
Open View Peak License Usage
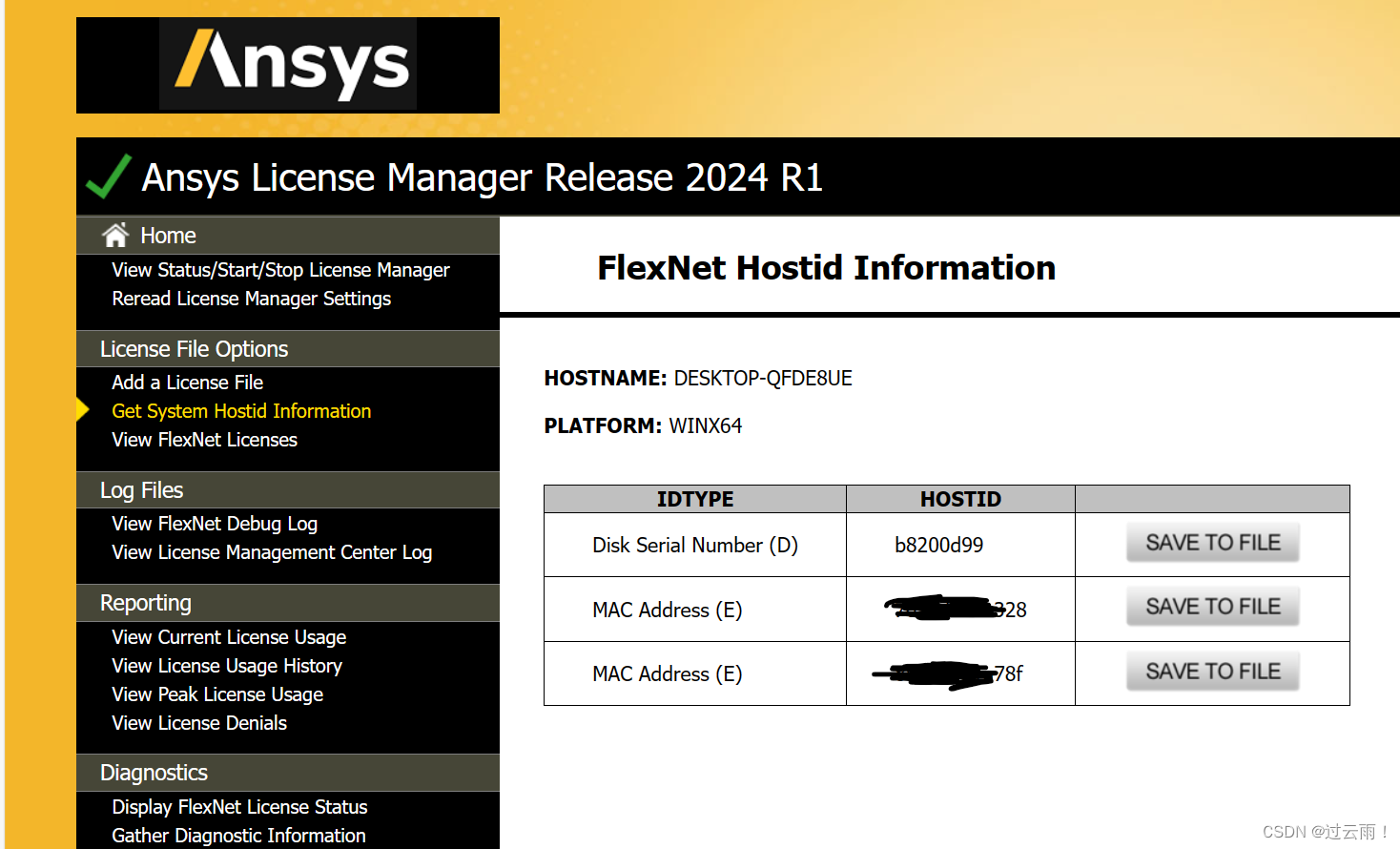217,694
